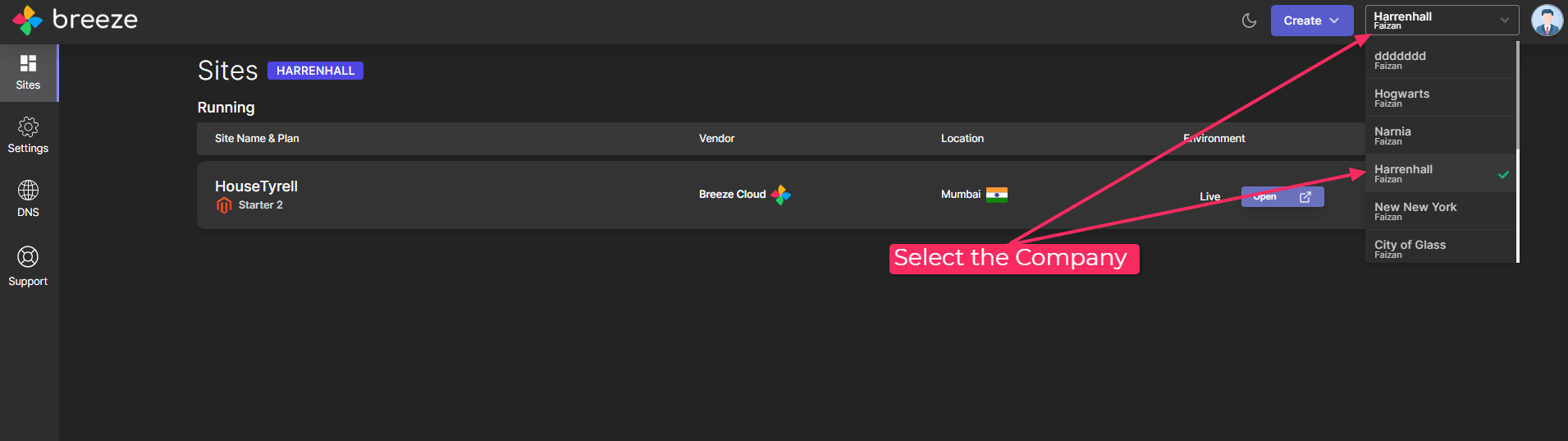Open the Support lifebuoy icon
1568x441 pixels.
pyautogui.click(x=28, y=266)
